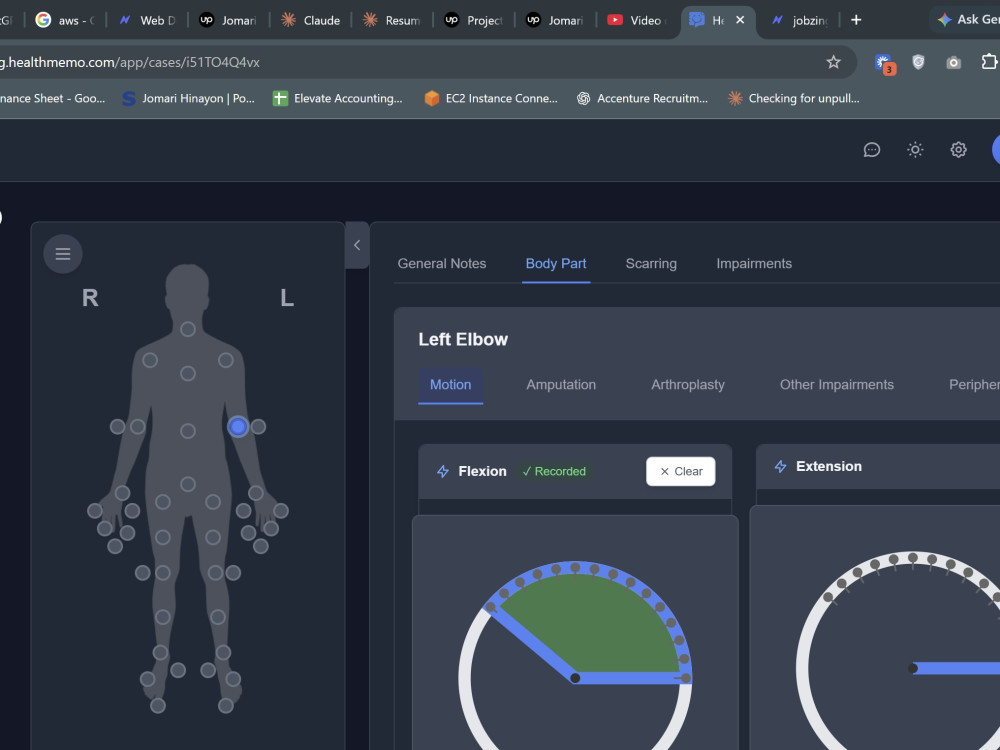Set flexion at the top gauge tick

[575, 567]
